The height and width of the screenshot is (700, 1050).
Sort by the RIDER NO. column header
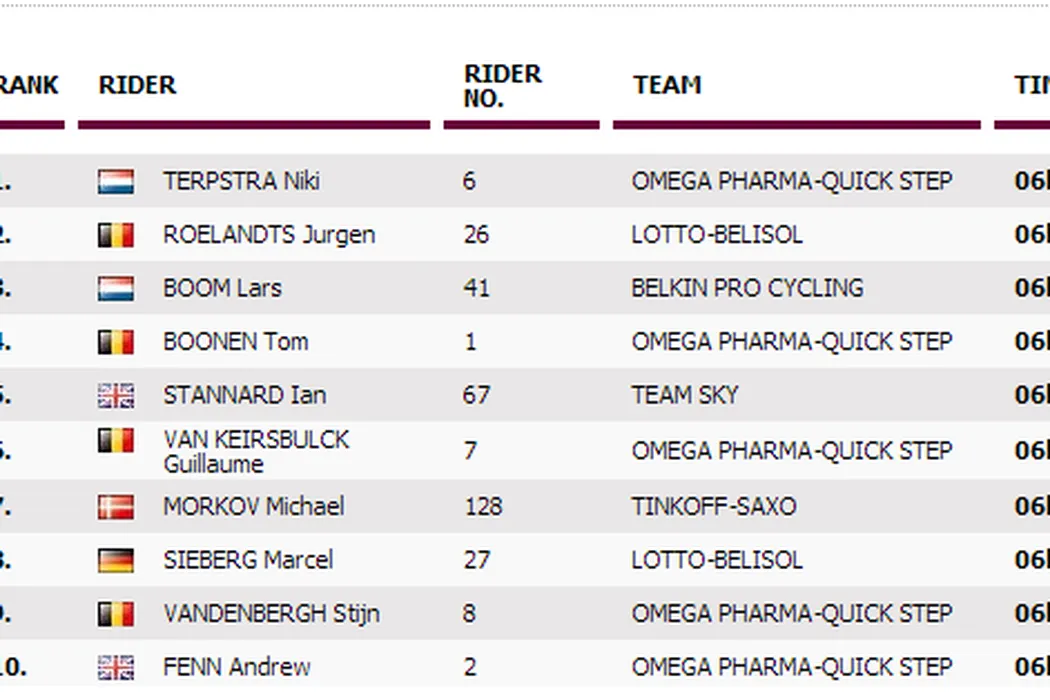point(503,86)
